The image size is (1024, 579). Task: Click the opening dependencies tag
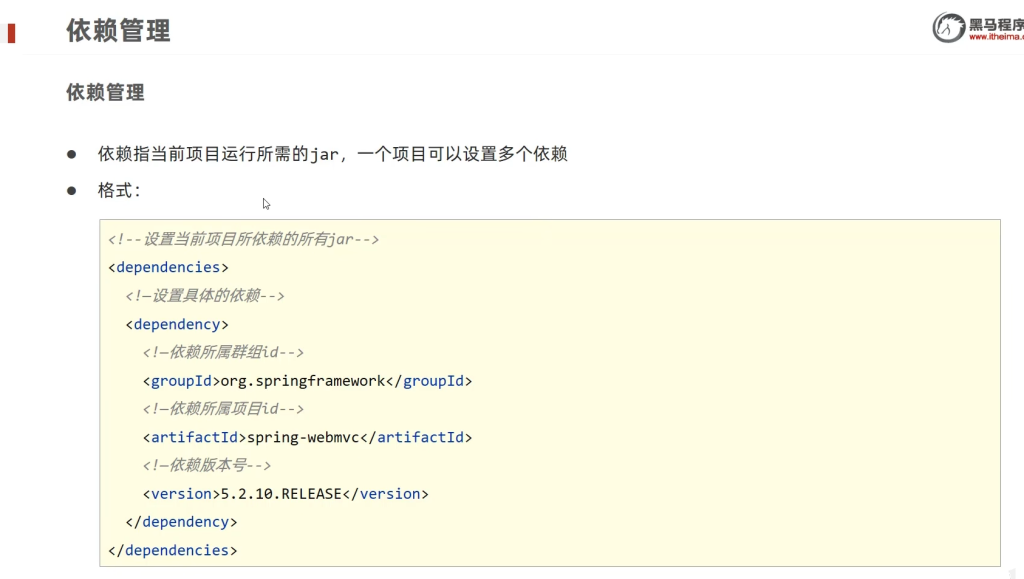click(168, 267)
